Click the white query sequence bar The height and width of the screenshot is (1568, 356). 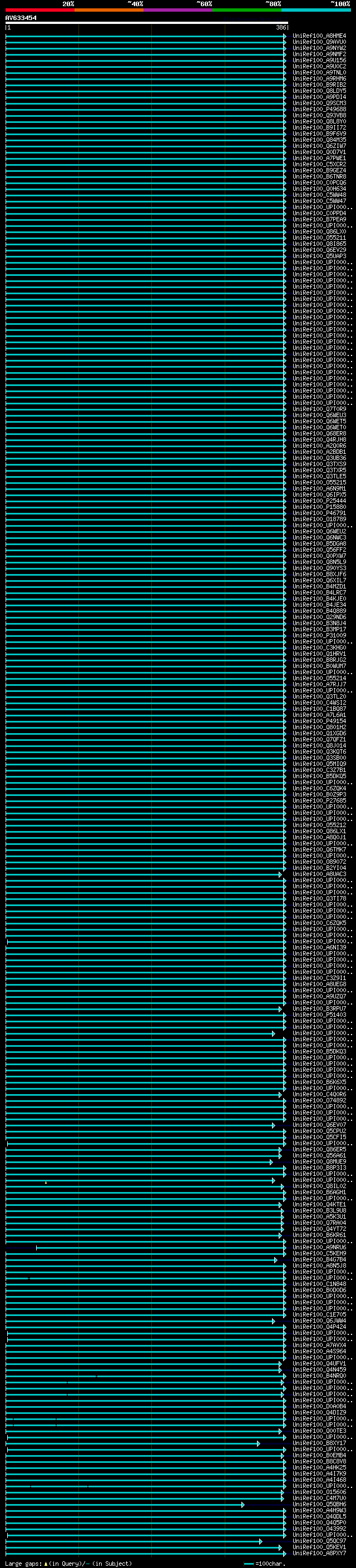(x=147, y=23)
